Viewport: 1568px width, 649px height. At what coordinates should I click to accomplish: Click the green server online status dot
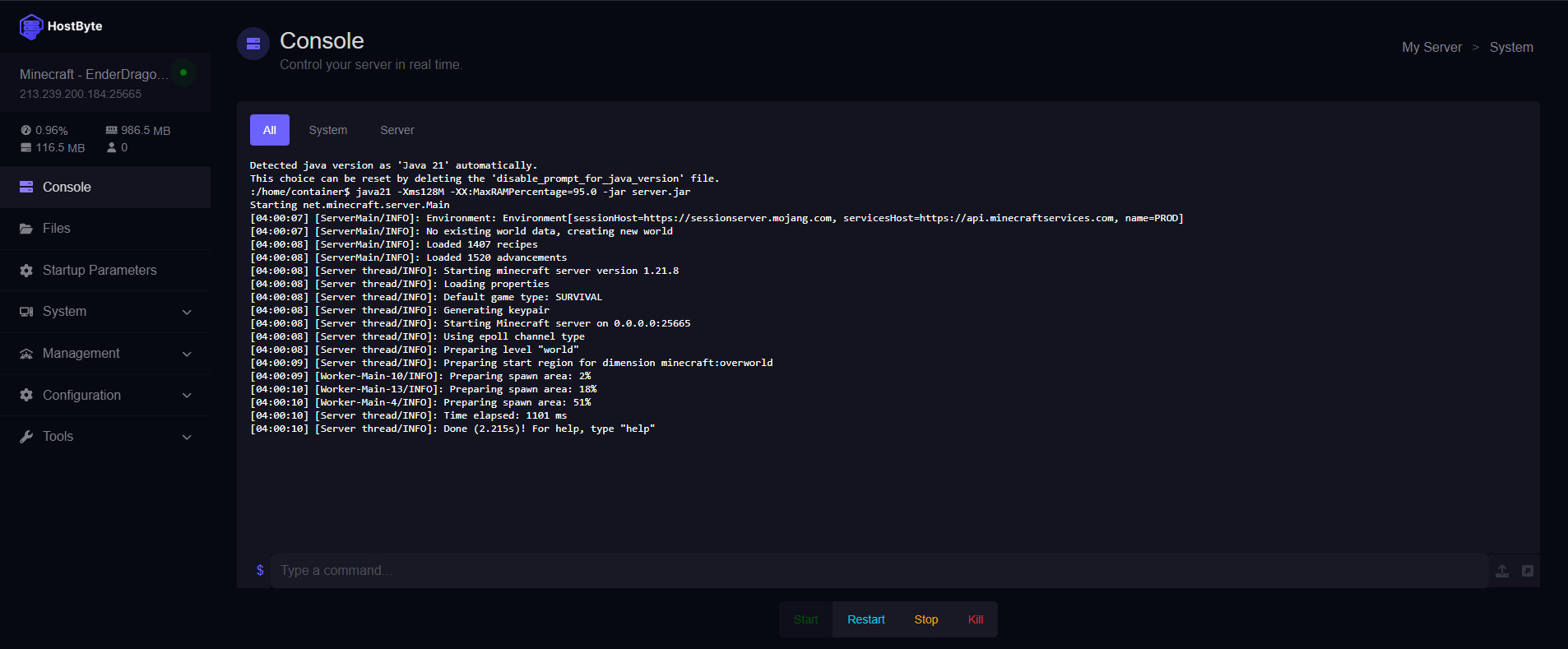[183, 72]
